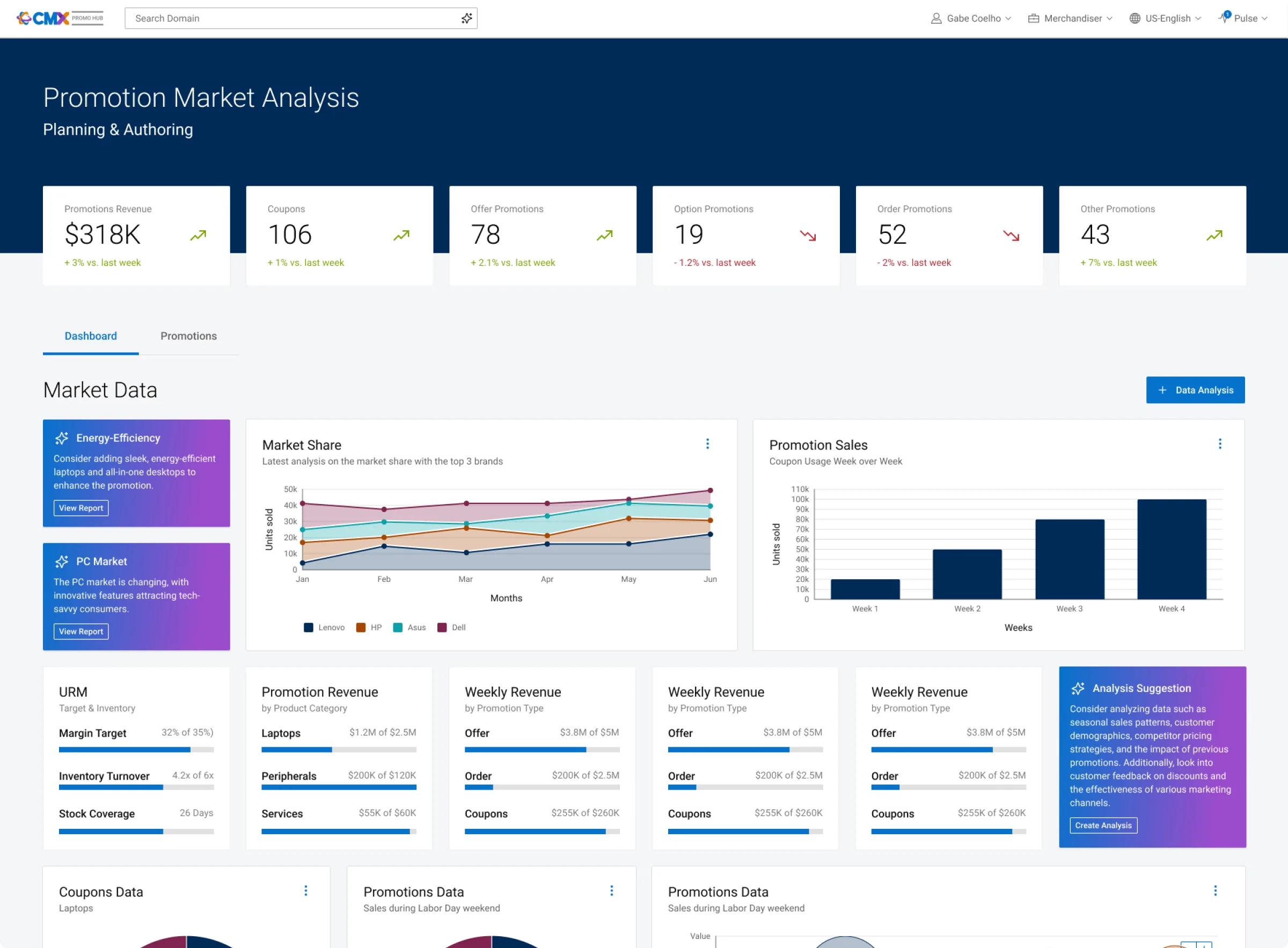Click the Pulse notification icon

pos(1224,17)
